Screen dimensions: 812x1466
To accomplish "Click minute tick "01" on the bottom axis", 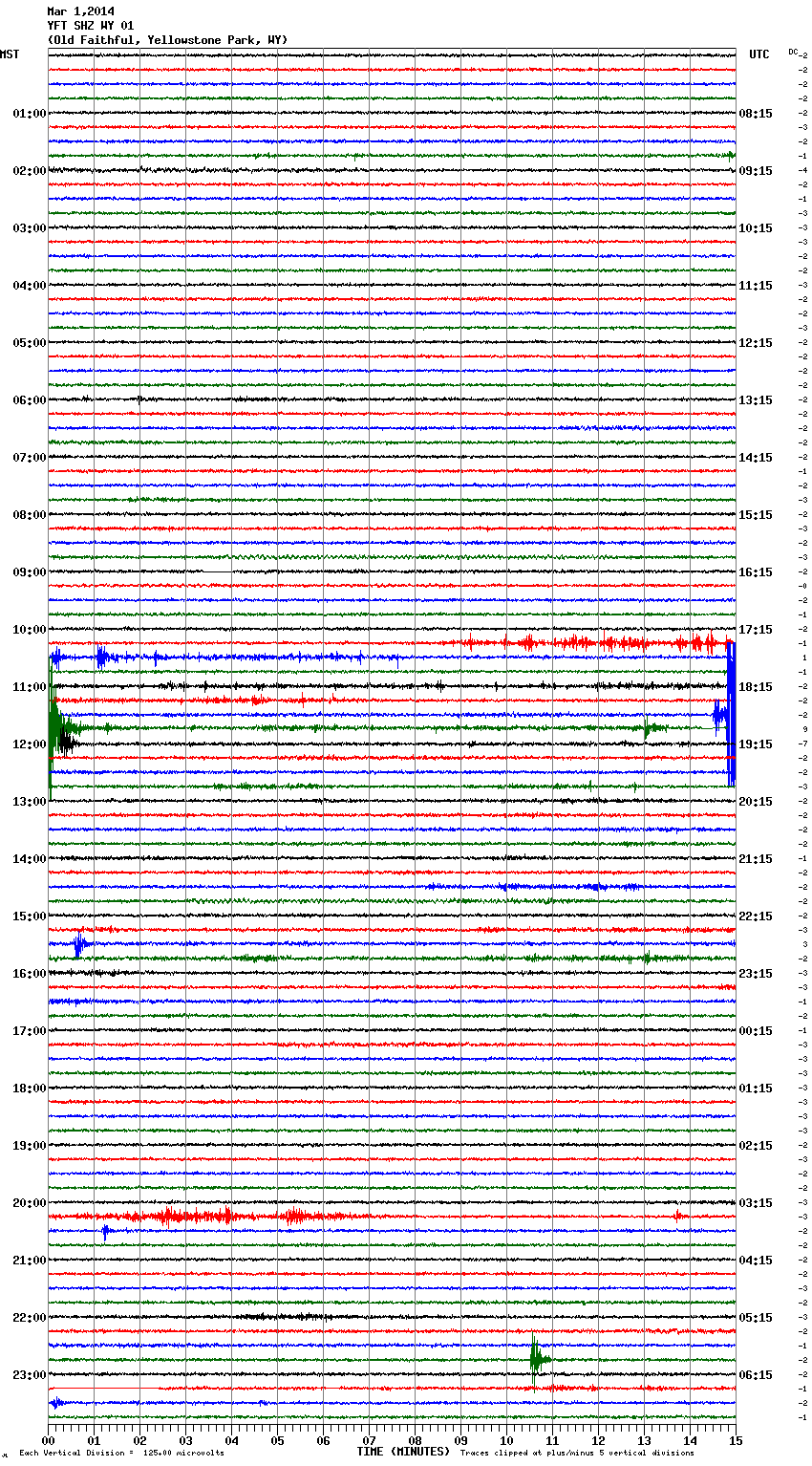I will tap(94, 1440).
